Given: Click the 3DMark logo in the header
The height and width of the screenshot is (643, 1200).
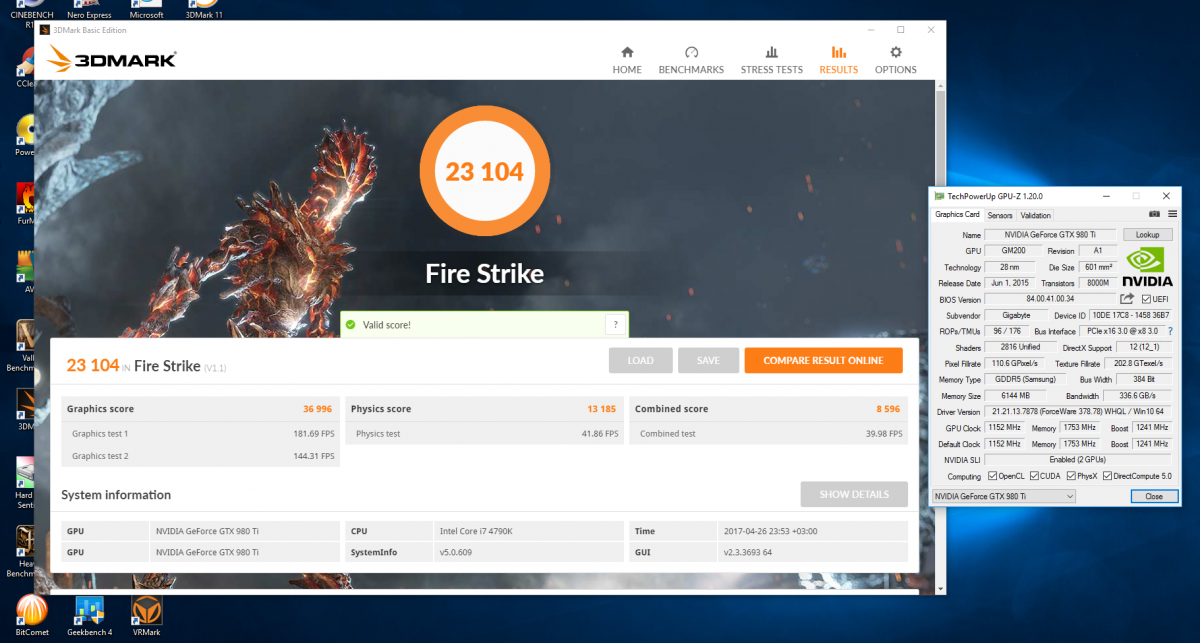Looking at the screenshot, I should (112, 60).
